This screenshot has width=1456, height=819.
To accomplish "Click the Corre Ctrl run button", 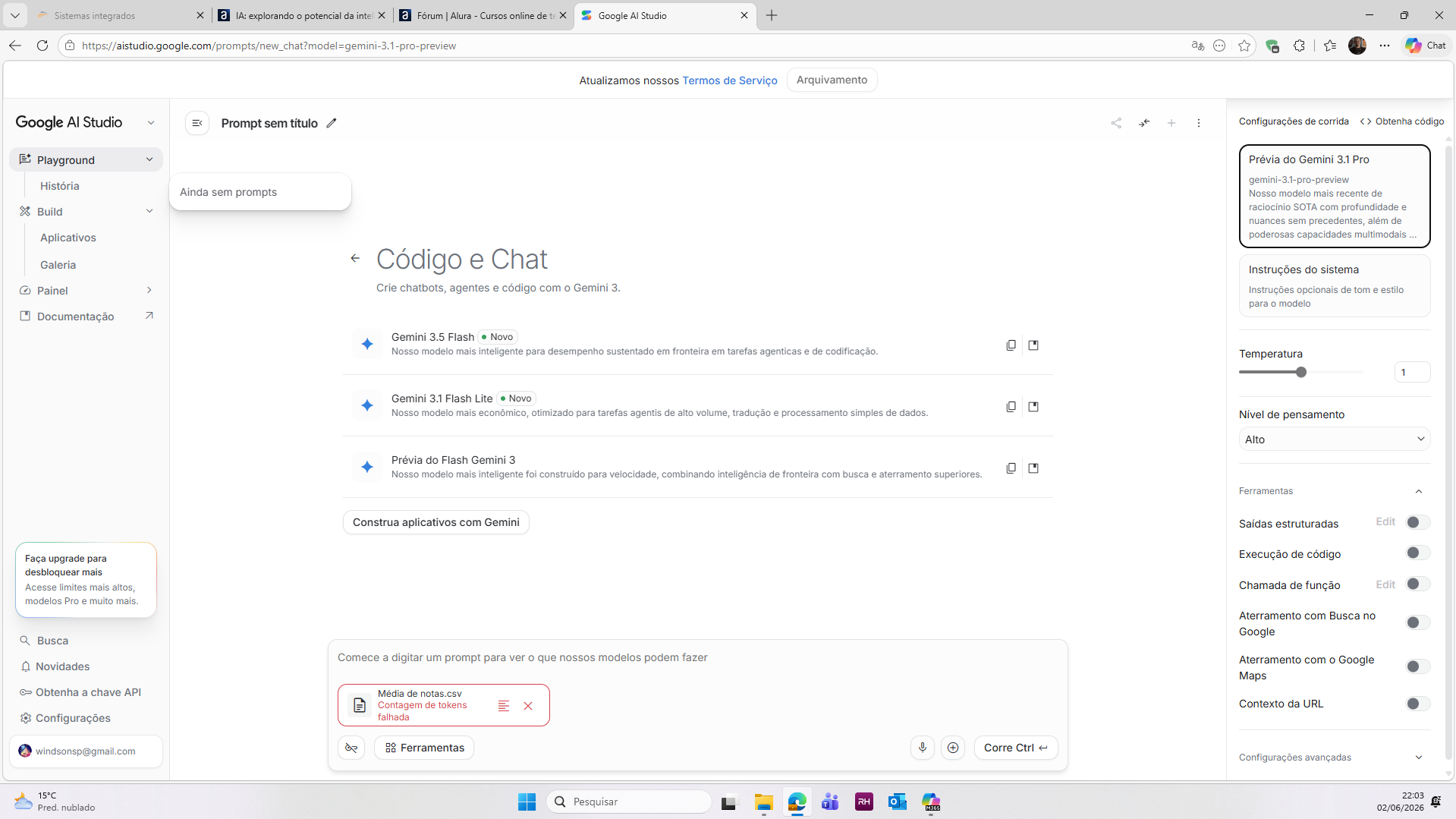I will pos(1016,748).
